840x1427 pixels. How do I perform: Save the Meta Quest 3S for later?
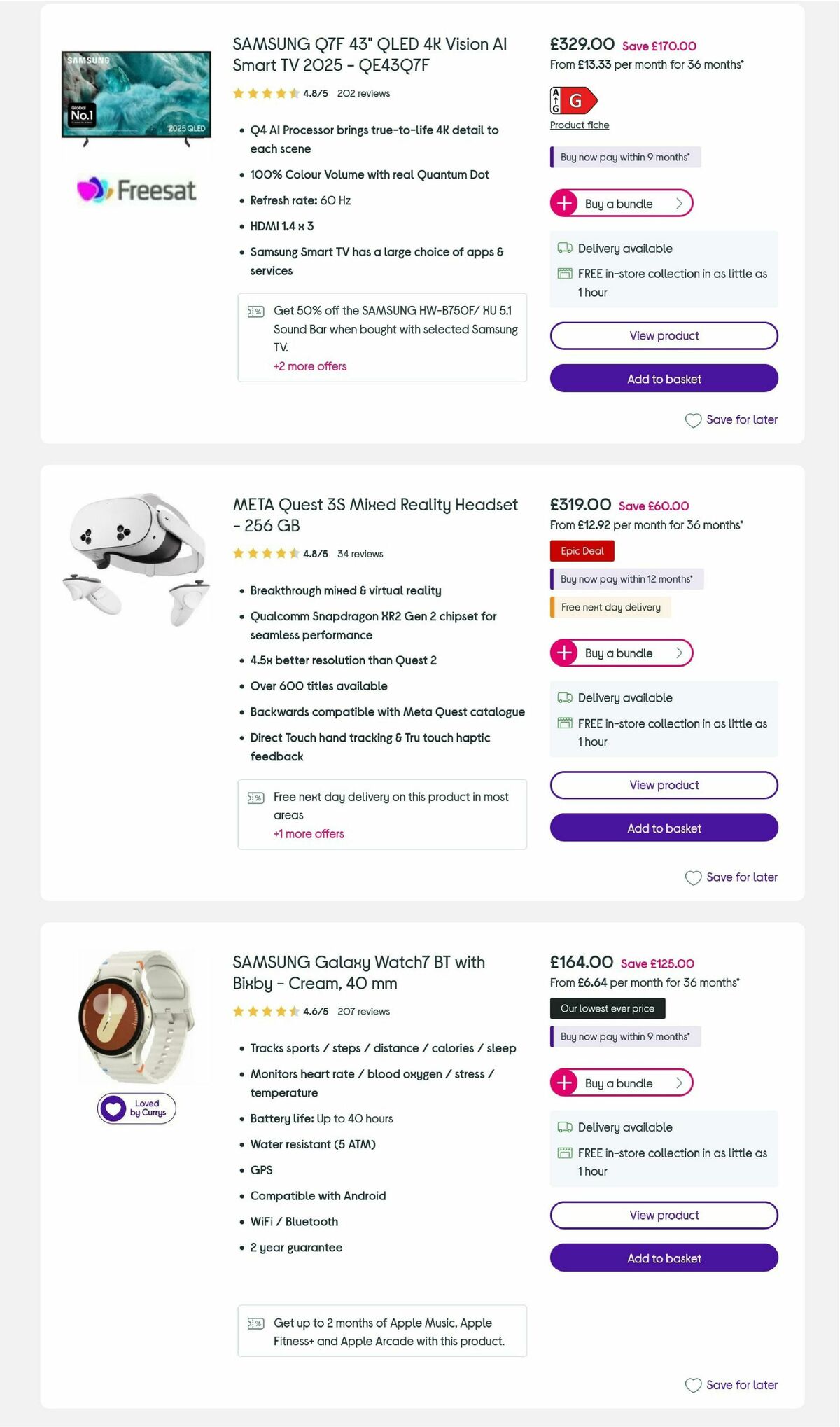tap(731, 877)
